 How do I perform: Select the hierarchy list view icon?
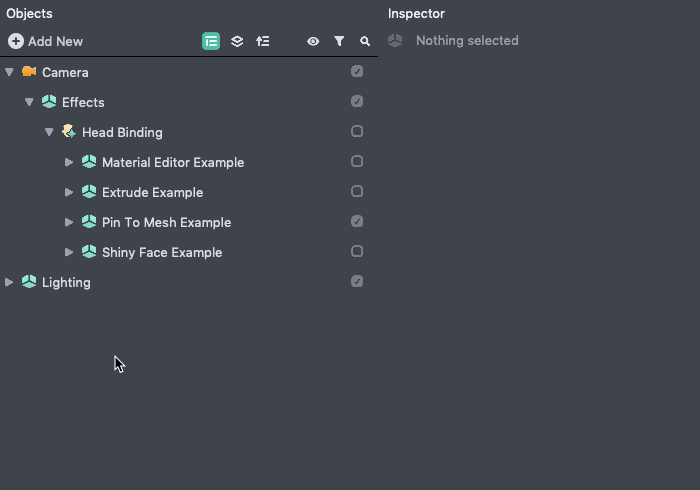click(x=211, y=41)
